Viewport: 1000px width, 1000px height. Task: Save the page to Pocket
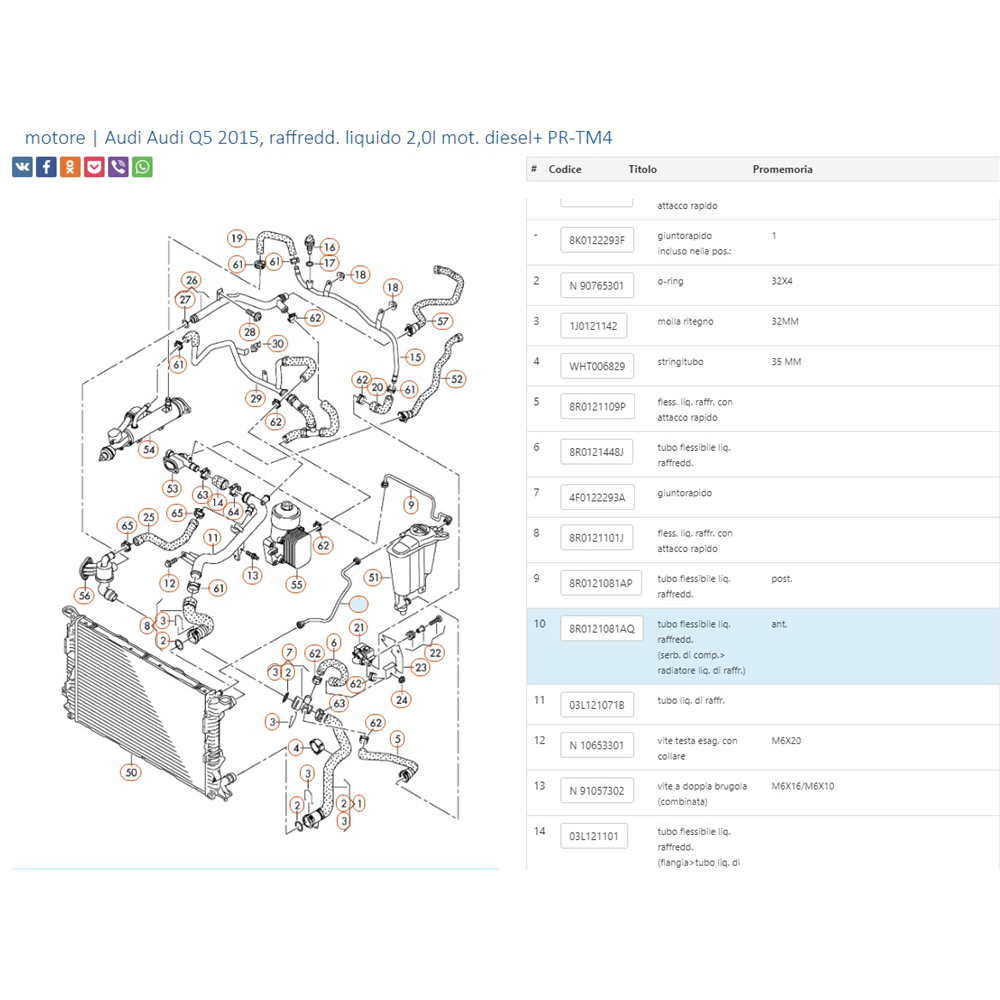[x=94, y=167]
